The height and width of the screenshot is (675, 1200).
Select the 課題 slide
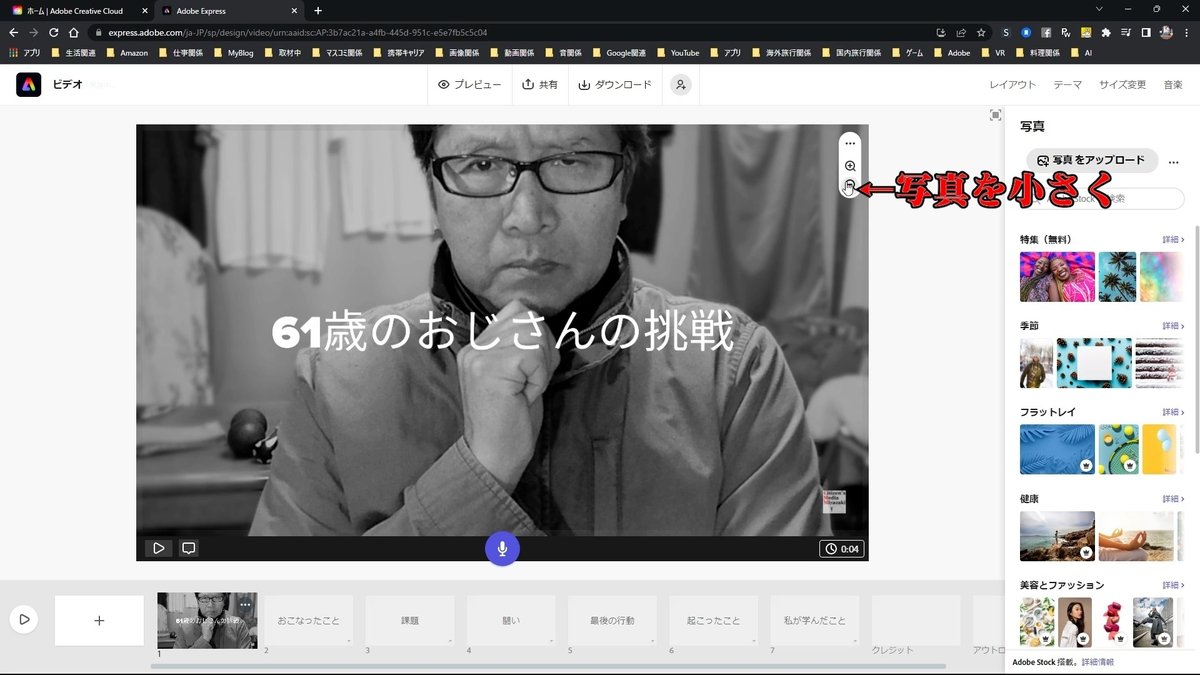coord(410,620)
